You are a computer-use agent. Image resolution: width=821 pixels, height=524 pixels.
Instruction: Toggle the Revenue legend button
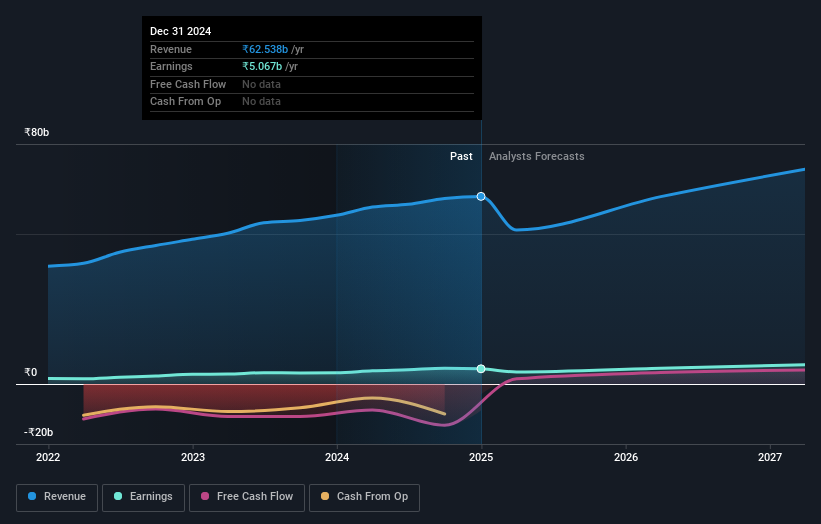tap(57, 497)
